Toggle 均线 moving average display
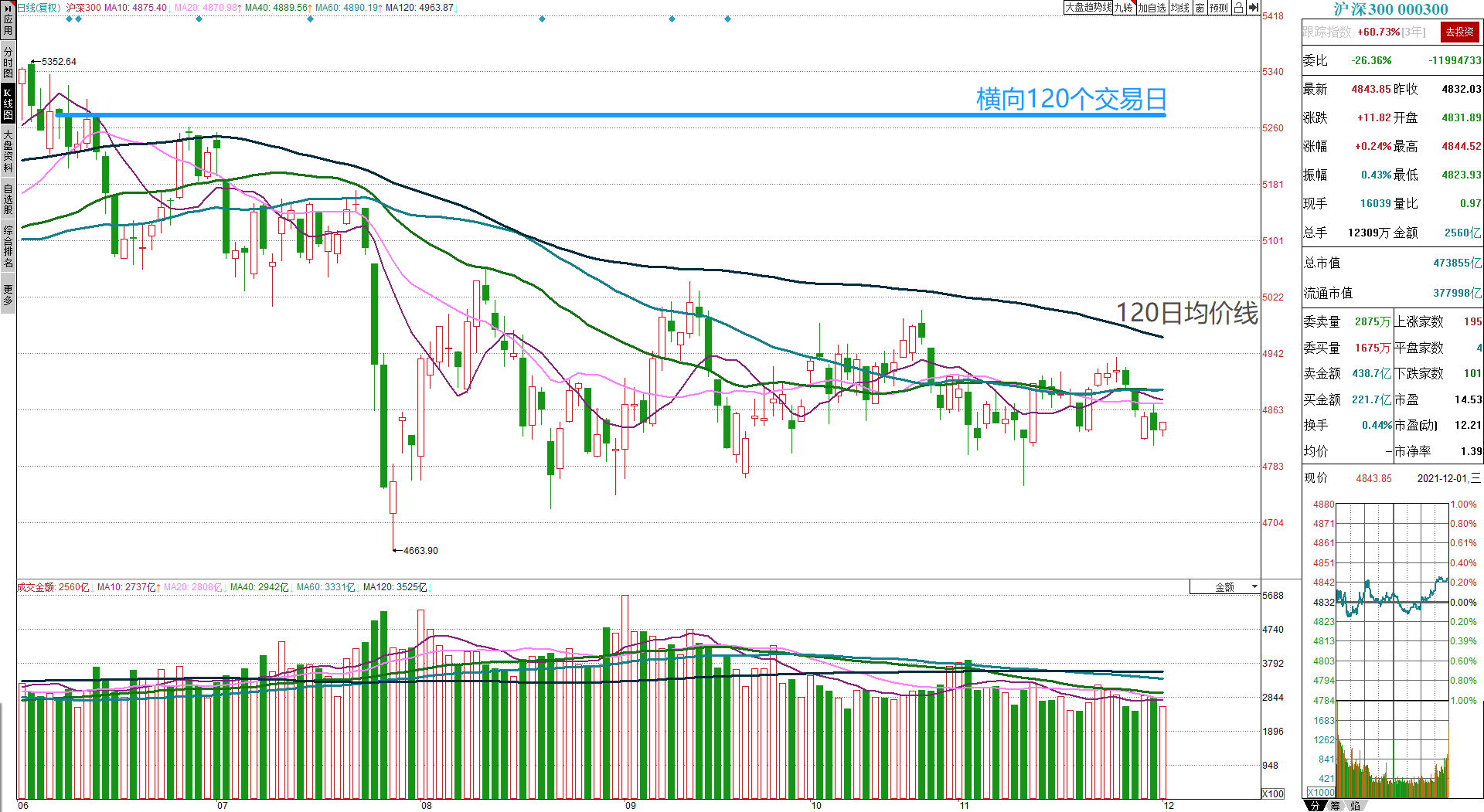This screenshot has width=1484, height=812. click(1180, 8)
